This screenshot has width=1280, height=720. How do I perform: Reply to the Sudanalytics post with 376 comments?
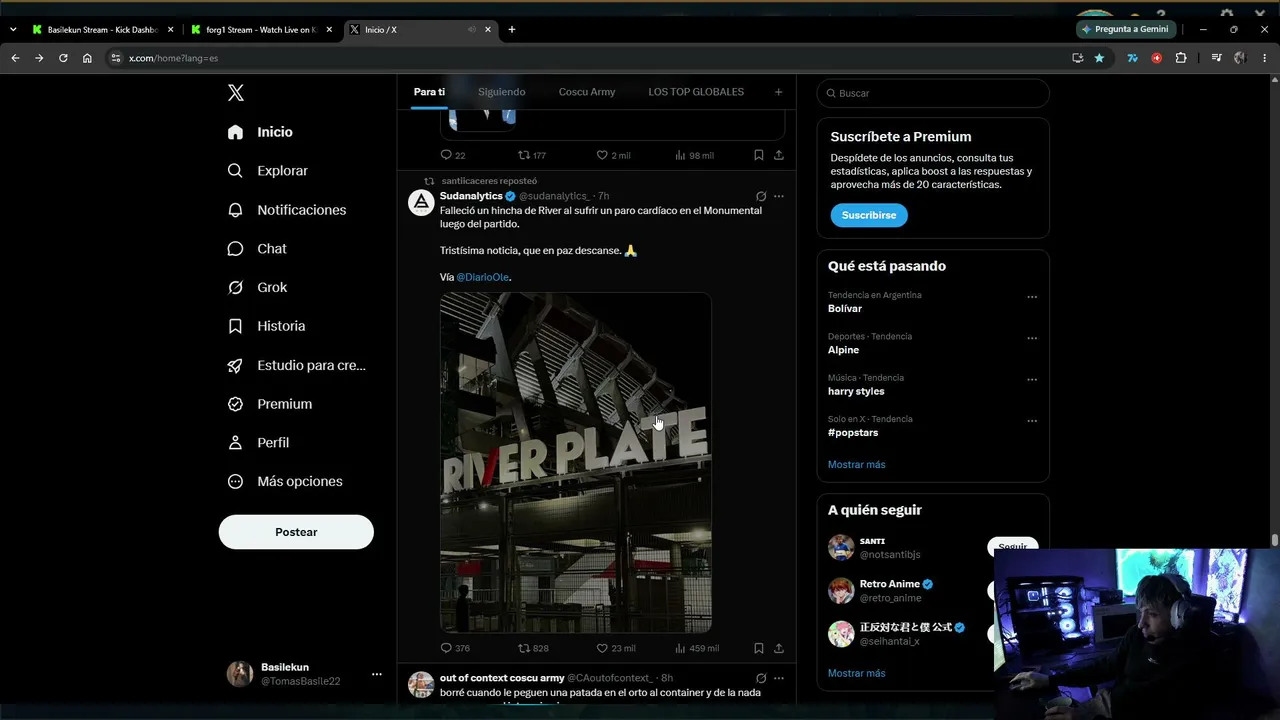pos(455,648)
